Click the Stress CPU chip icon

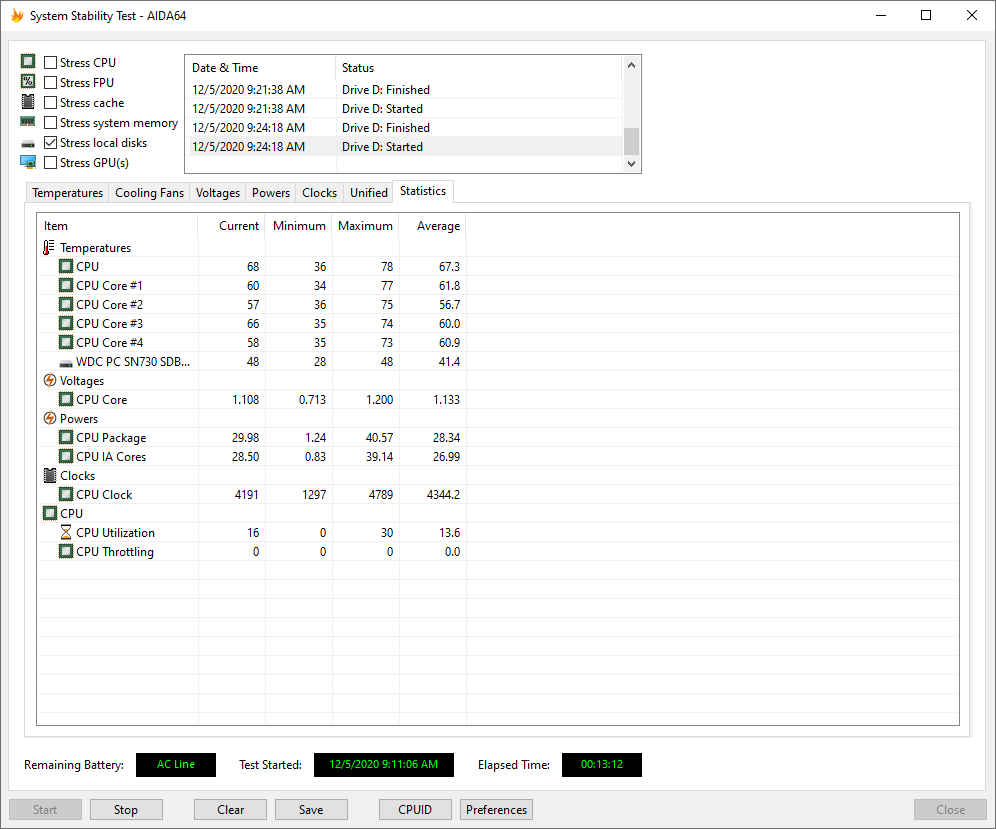28,61
